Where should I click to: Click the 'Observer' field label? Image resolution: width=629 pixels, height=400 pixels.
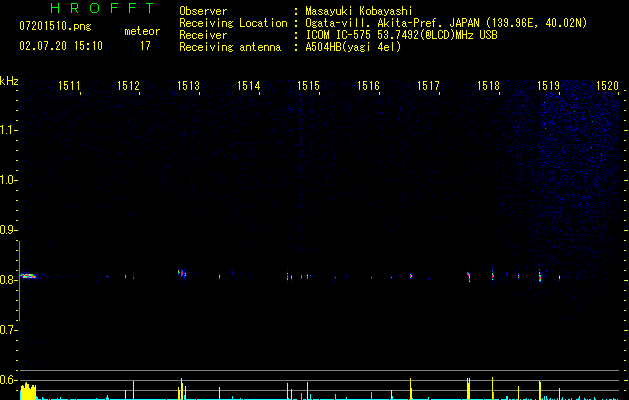pos(203,11)
